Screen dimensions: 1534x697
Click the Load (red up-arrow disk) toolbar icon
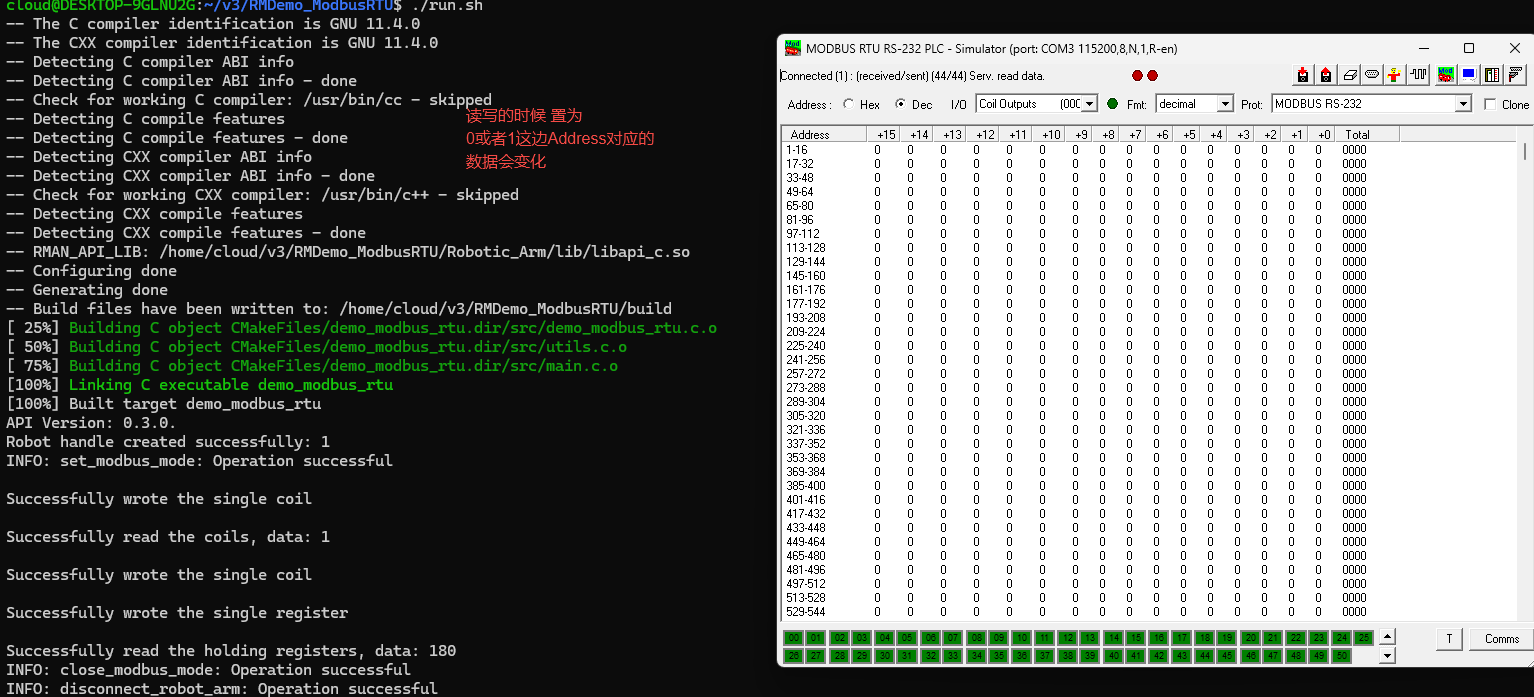[x=1326, y=75]
